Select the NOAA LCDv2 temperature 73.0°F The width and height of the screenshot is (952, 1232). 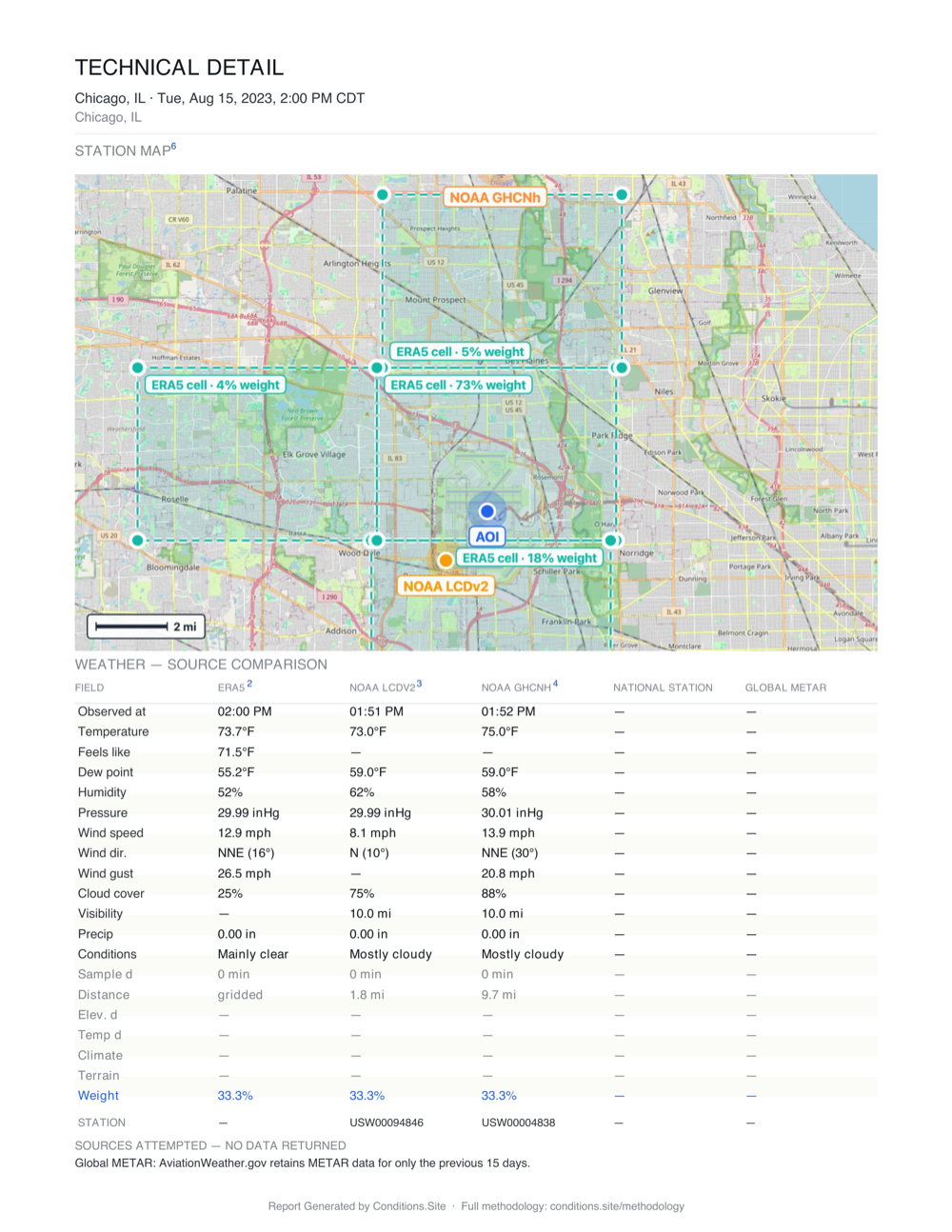click(x=367, y=732)
